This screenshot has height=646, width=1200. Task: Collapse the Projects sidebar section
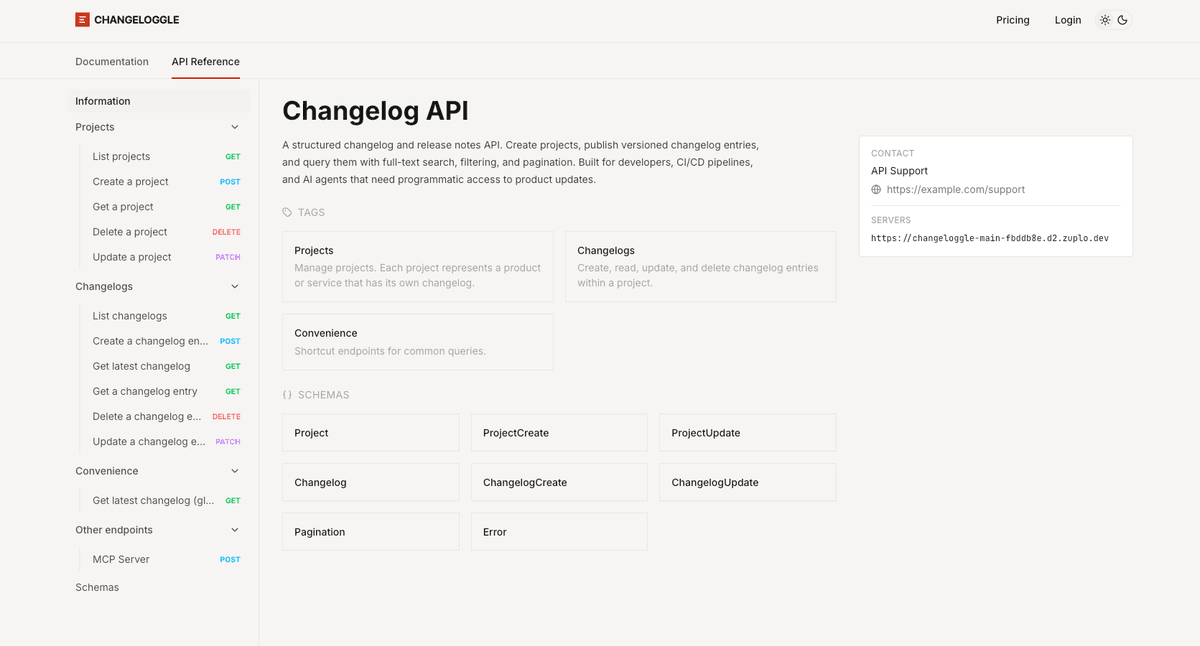point(234,127)
